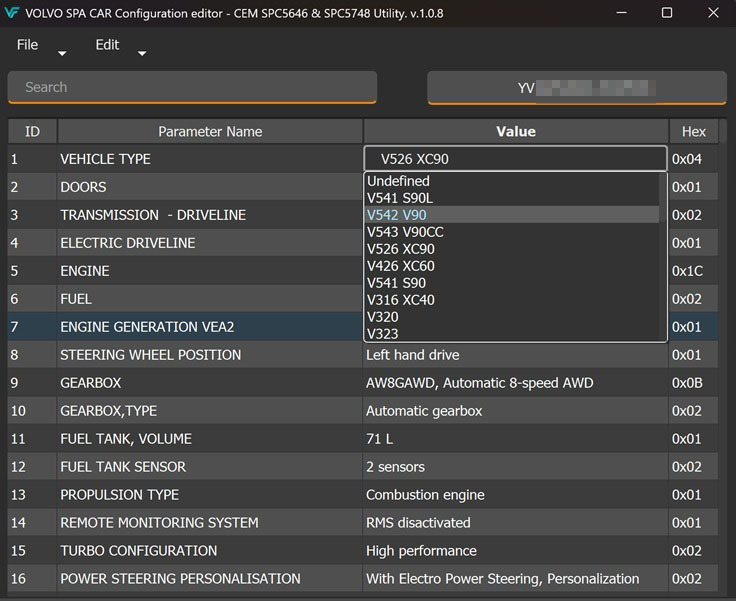Click the Volvo app logo icon
This screenshot has height=601, width=736.
(x=11, y=13)
